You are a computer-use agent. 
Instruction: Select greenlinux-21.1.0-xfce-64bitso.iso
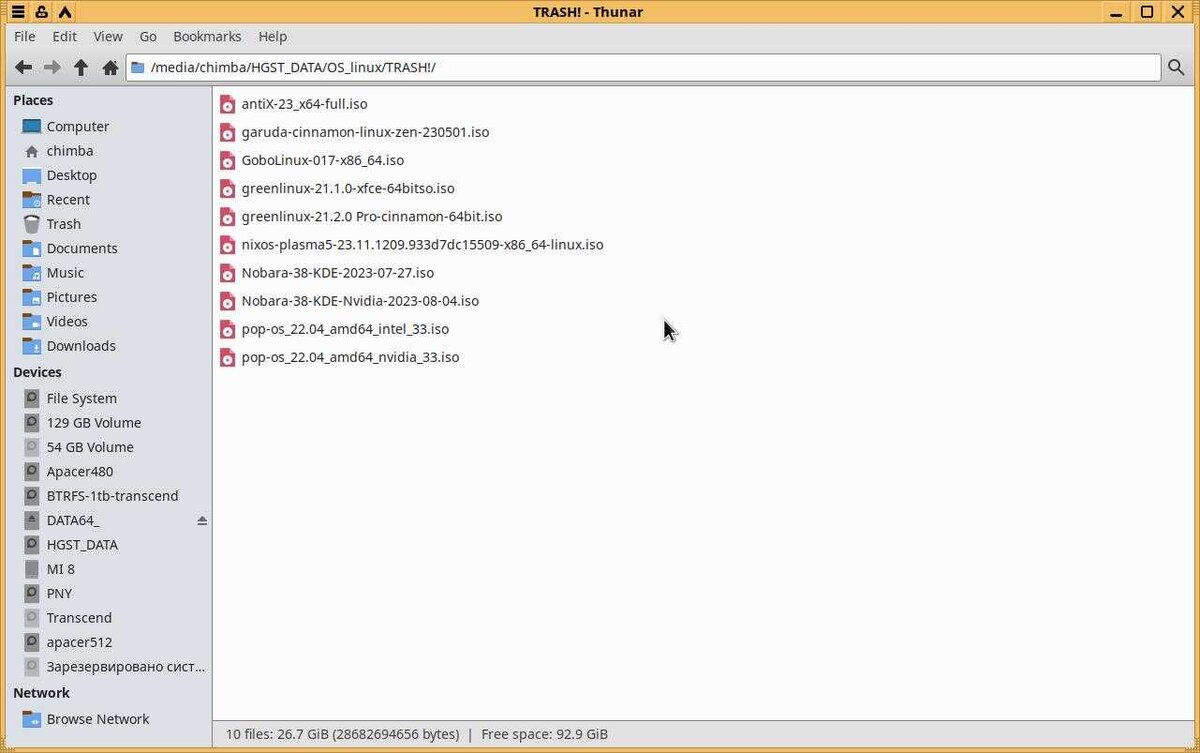348,188
